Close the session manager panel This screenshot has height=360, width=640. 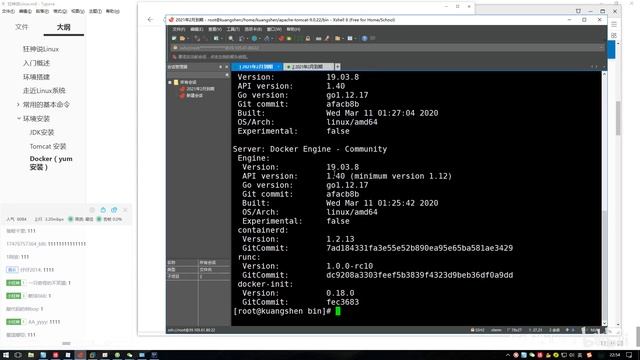[227, 67]
